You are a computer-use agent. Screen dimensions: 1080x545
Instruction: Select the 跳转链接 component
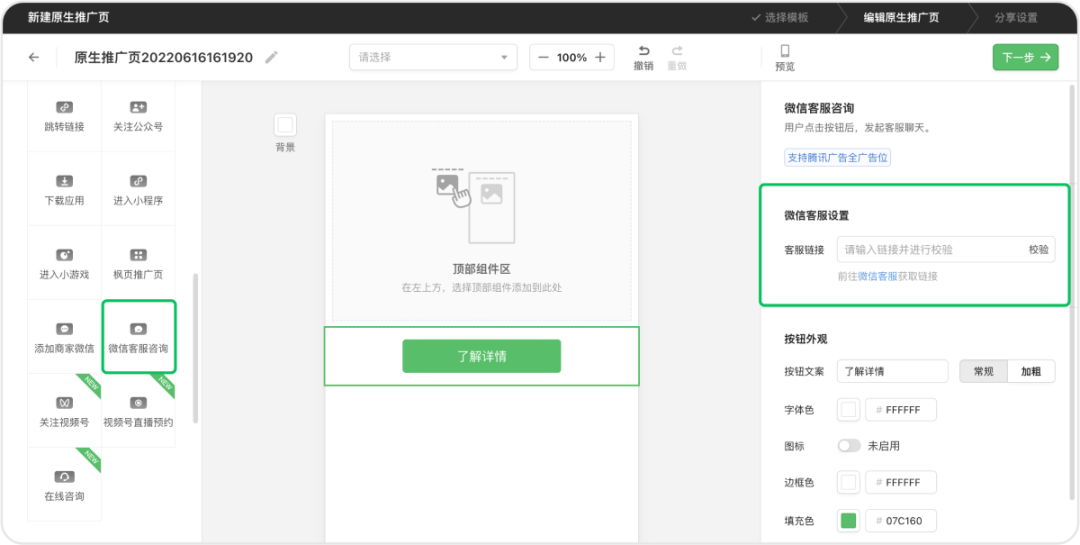point(64,115)
